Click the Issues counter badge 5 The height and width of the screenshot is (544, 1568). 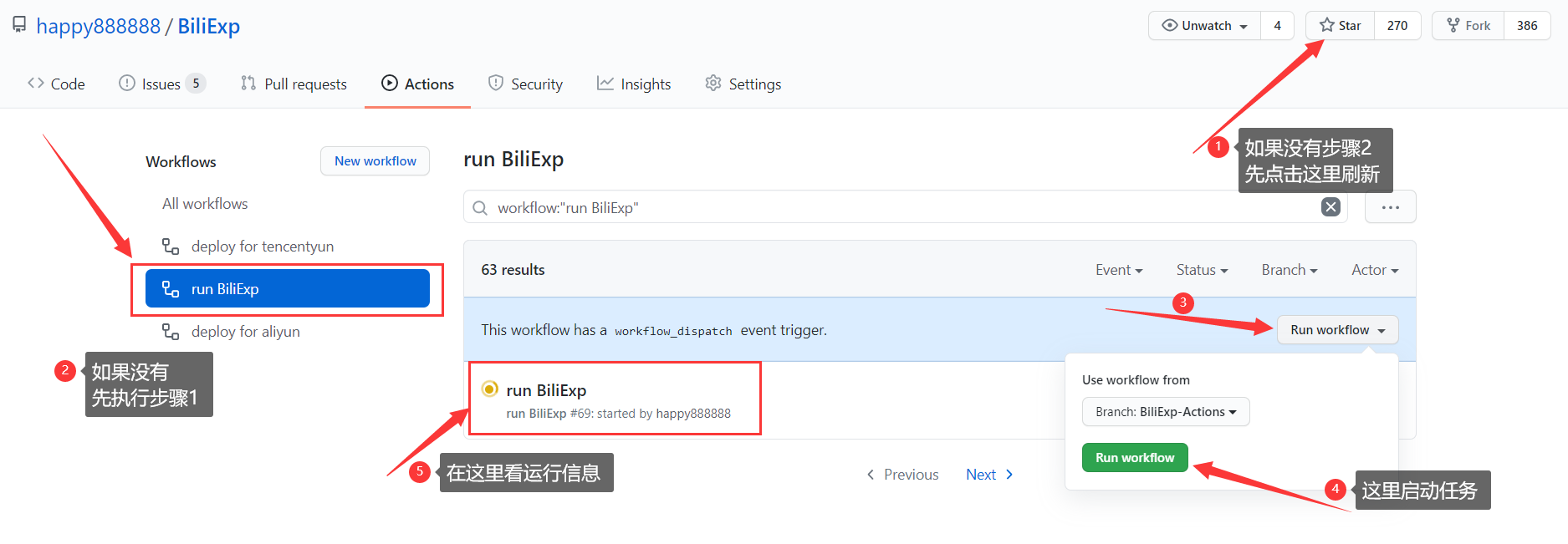coord(196,84)
